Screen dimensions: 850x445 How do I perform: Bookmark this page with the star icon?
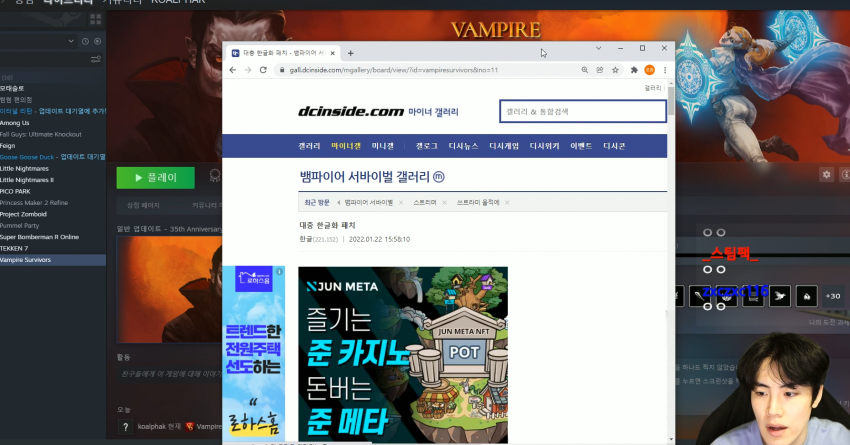(x=615, y=70)
